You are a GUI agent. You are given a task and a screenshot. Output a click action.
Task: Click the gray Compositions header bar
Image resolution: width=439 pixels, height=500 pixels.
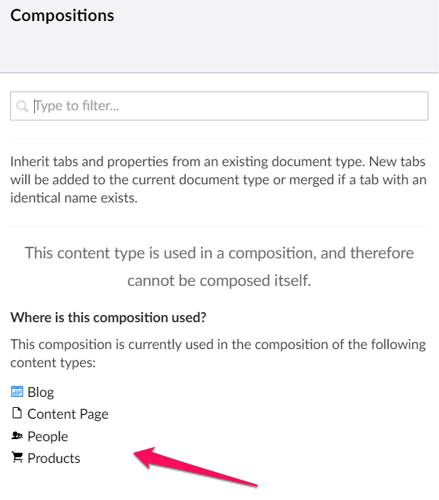pos(219,36)
